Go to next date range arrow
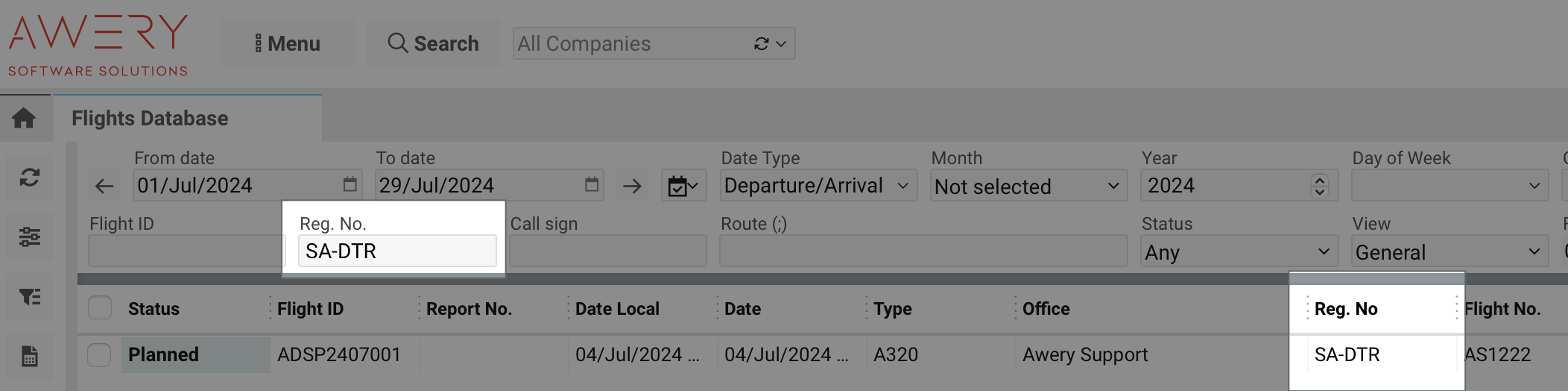 pos(632,186)
